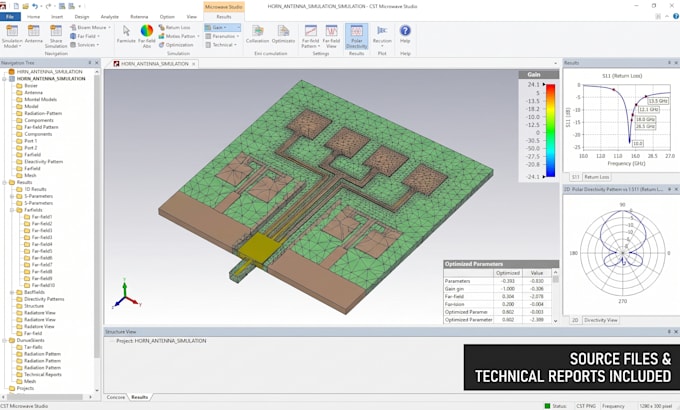Open the Simulation Model ribbon button
This screenshot has width=680, height=410.
pyautogui.click(x=12, y=36)
